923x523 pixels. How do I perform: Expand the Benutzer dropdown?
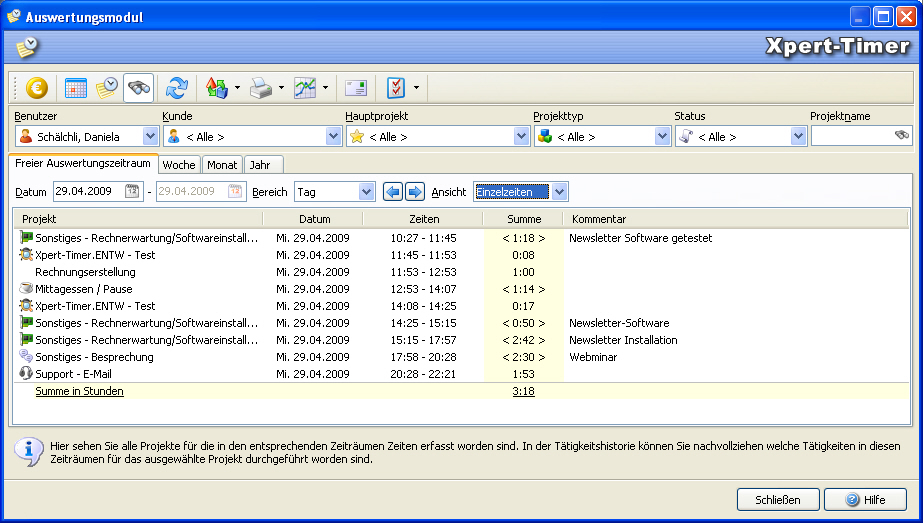(151, 136)
